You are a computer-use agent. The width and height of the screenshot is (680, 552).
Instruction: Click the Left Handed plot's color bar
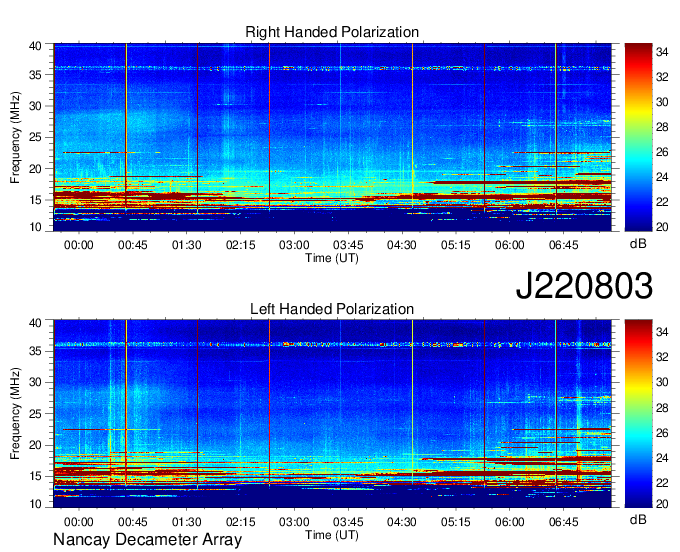[638, 414]
